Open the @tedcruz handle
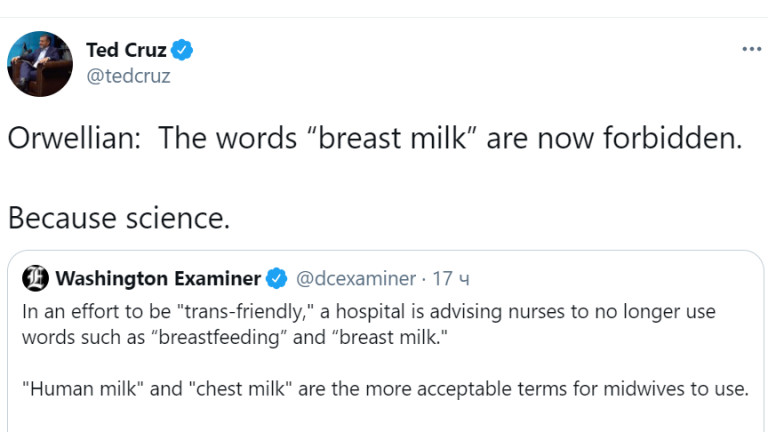Image resolution: width=768 pixels, height=432 pixels. point(128,76)
